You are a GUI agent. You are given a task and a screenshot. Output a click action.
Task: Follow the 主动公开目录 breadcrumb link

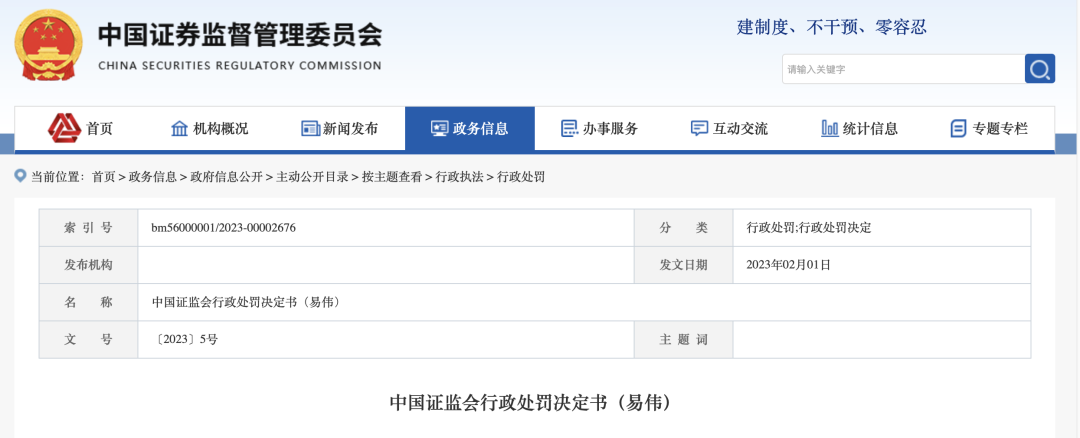click(312, 177)
